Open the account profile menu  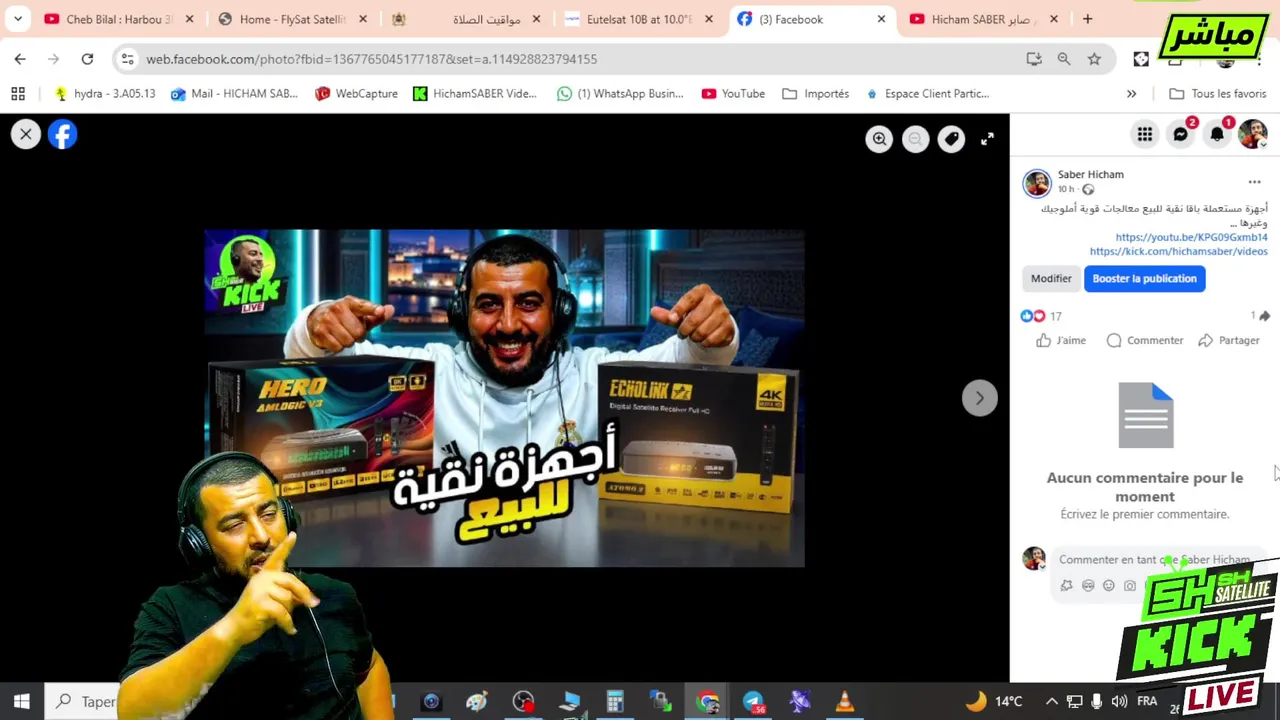(x=1253, y=134)
